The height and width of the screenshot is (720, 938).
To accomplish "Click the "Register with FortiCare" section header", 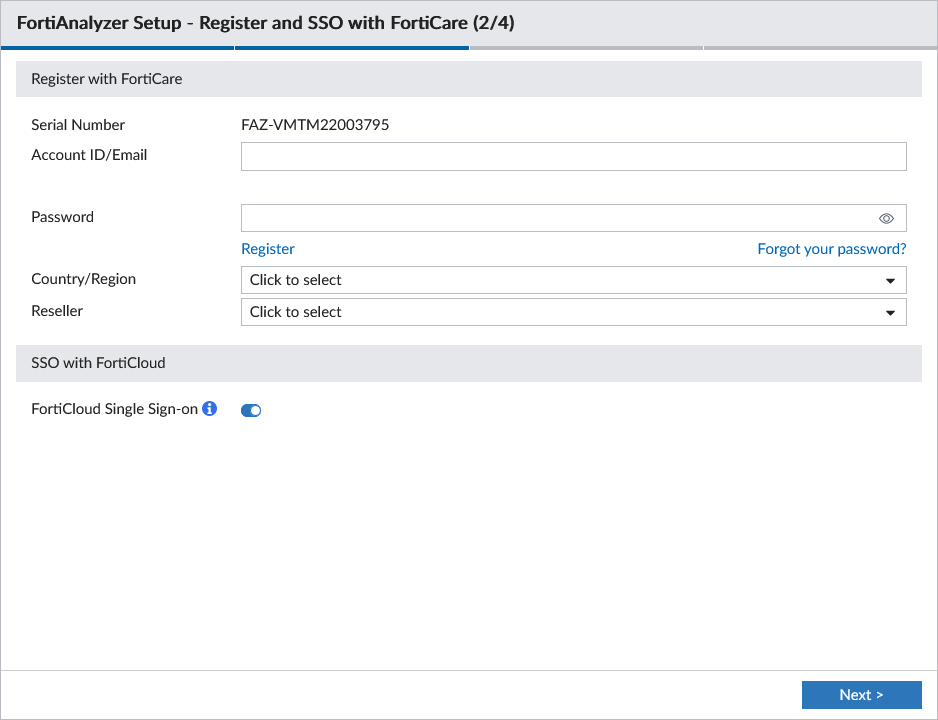I will (107, 79).
